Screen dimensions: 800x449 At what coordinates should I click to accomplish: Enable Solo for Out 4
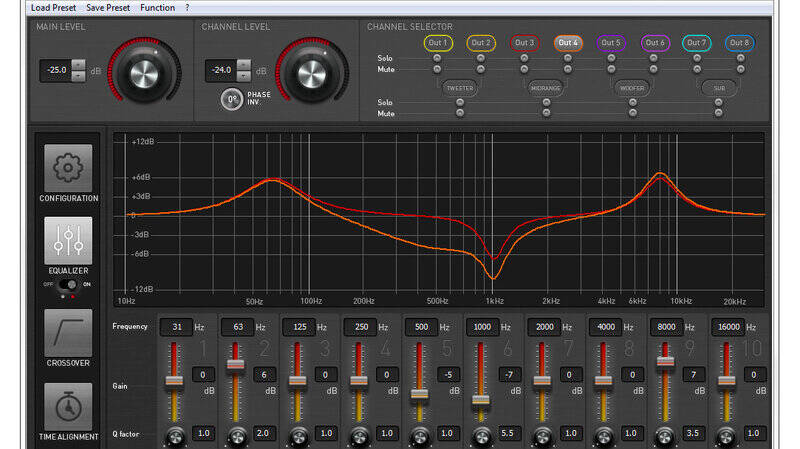567,58
